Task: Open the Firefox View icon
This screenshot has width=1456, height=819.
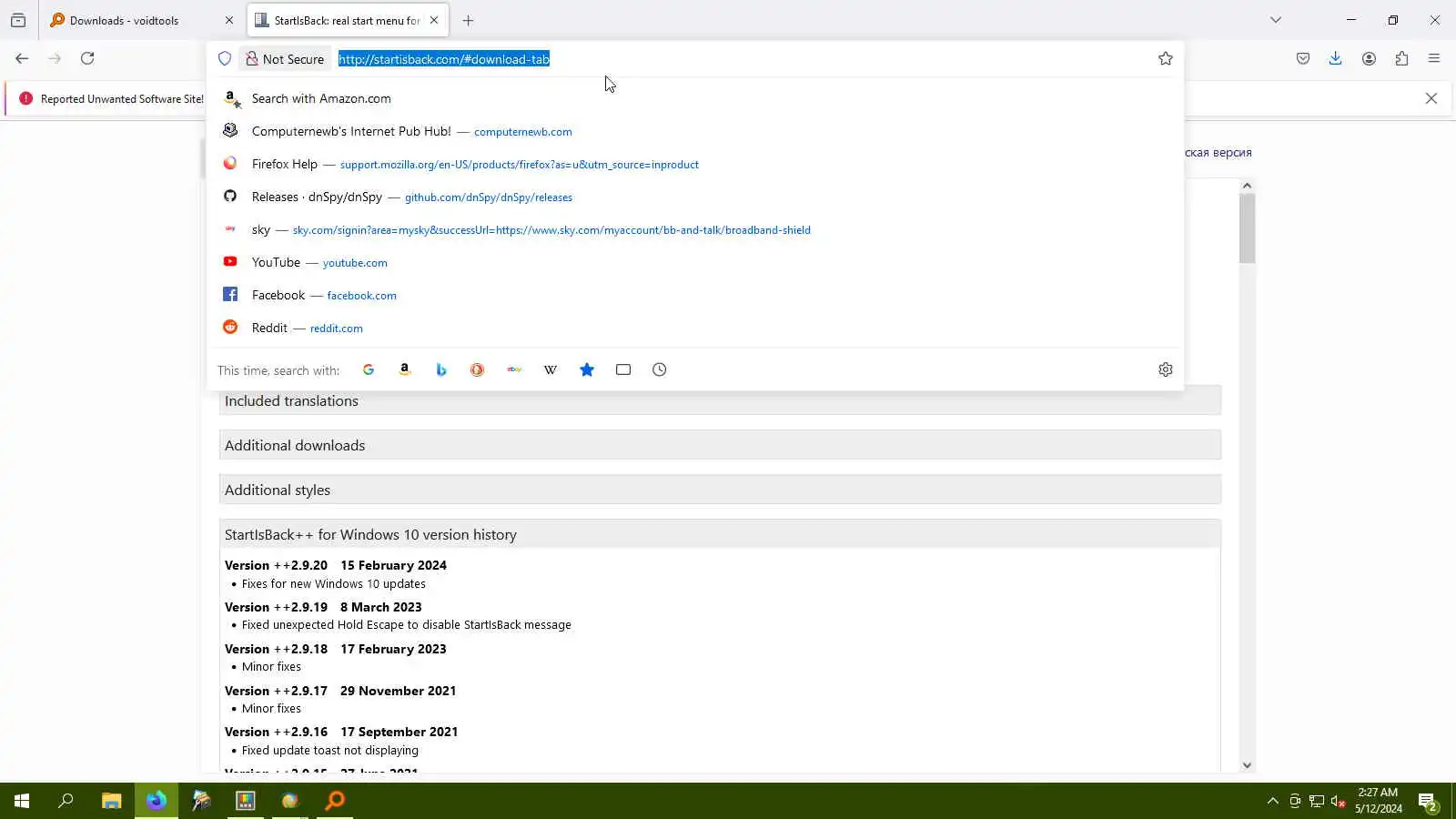Action: click(18, 20)
